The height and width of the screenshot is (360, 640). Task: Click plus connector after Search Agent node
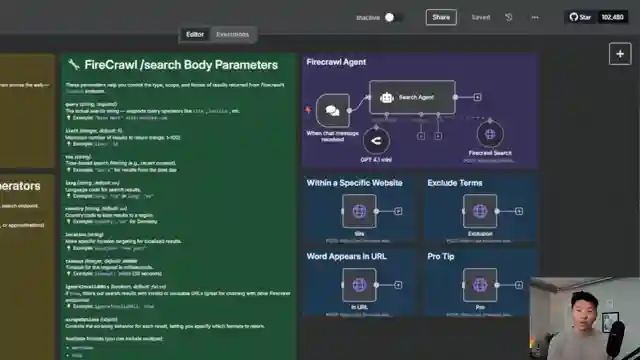point(477,97)
